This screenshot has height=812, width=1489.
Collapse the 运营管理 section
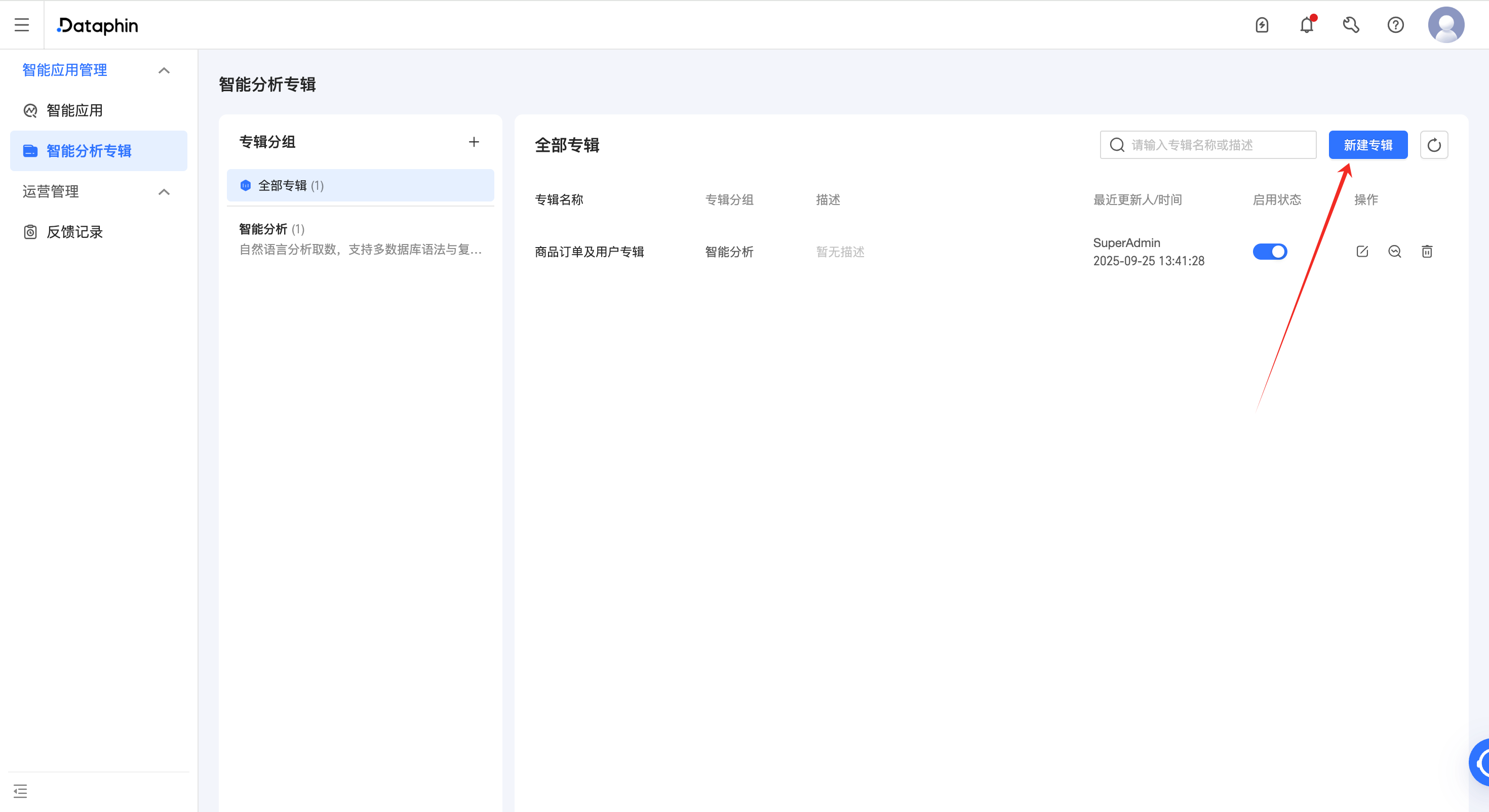(164, 192)
